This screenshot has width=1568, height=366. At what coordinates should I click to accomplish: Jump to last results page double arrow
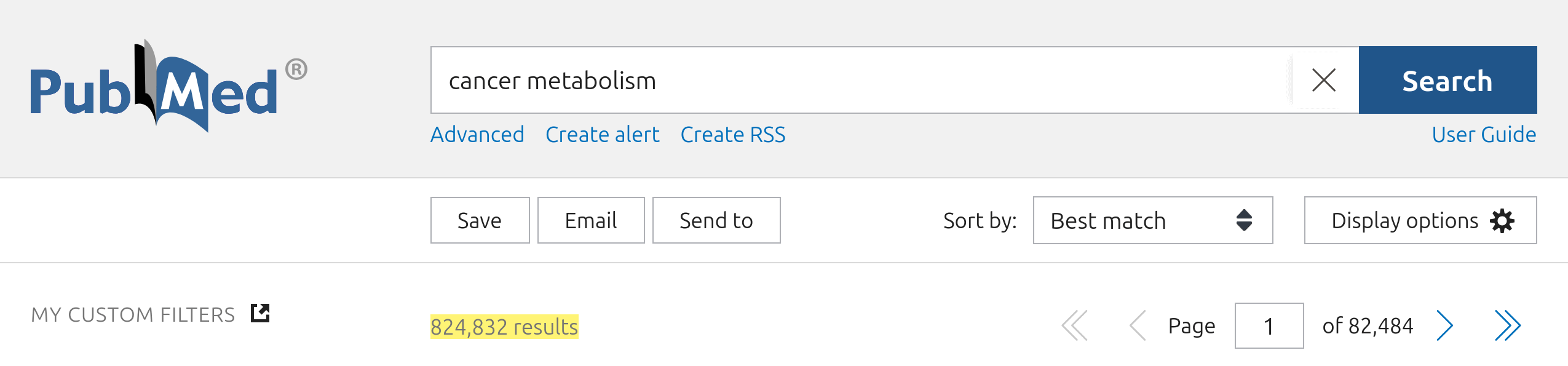click(x=1508, y=325)
